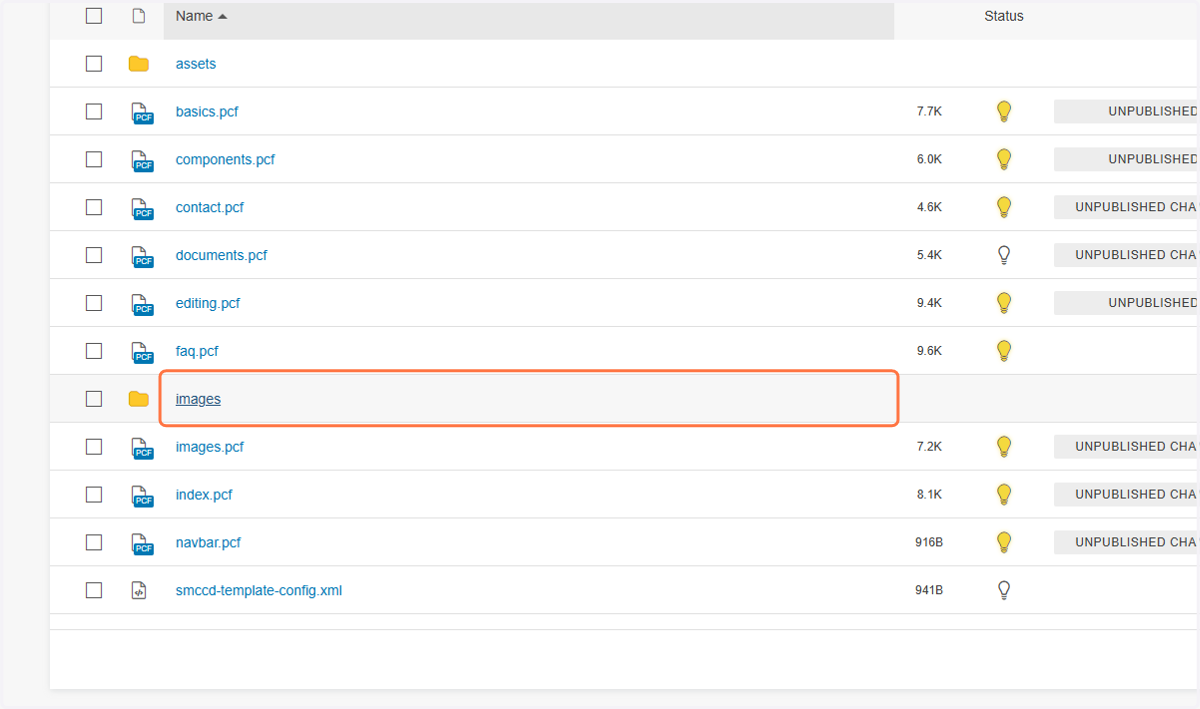Click the assets folder icon
Image resolution: width=1200 pixels, height=709 pixels.
click(139, 64)
